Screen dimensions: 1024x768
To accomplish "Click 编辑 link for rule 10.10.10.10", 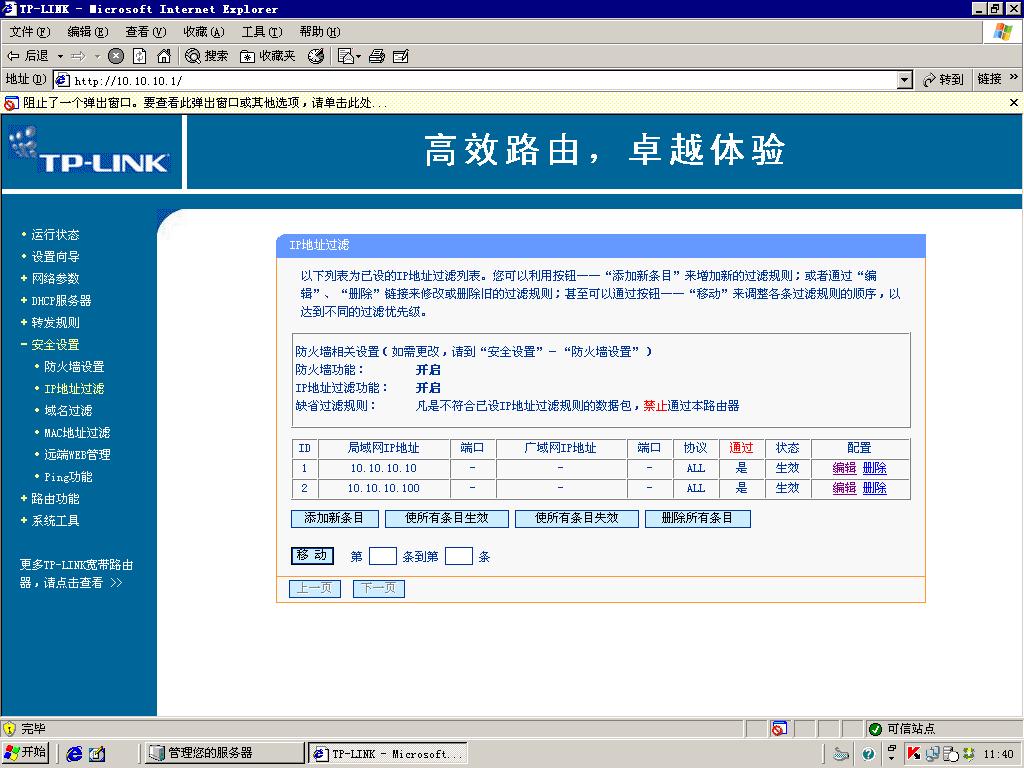I will (844, 468).
